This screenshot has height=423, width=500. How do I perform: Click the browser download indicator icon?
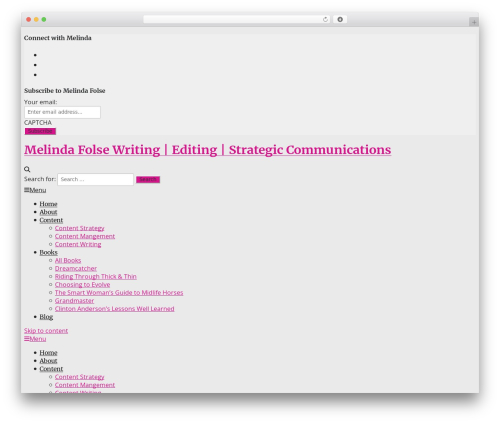tap(340, 20)
